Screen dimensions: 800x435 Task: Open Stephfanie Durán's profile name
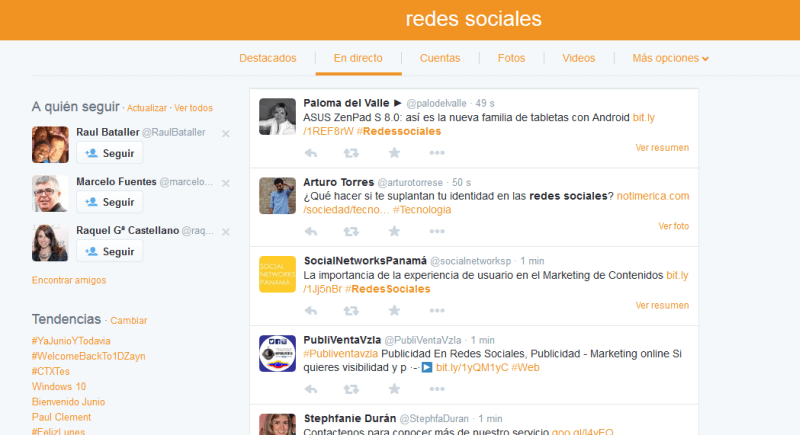click(x=349, y=419)
